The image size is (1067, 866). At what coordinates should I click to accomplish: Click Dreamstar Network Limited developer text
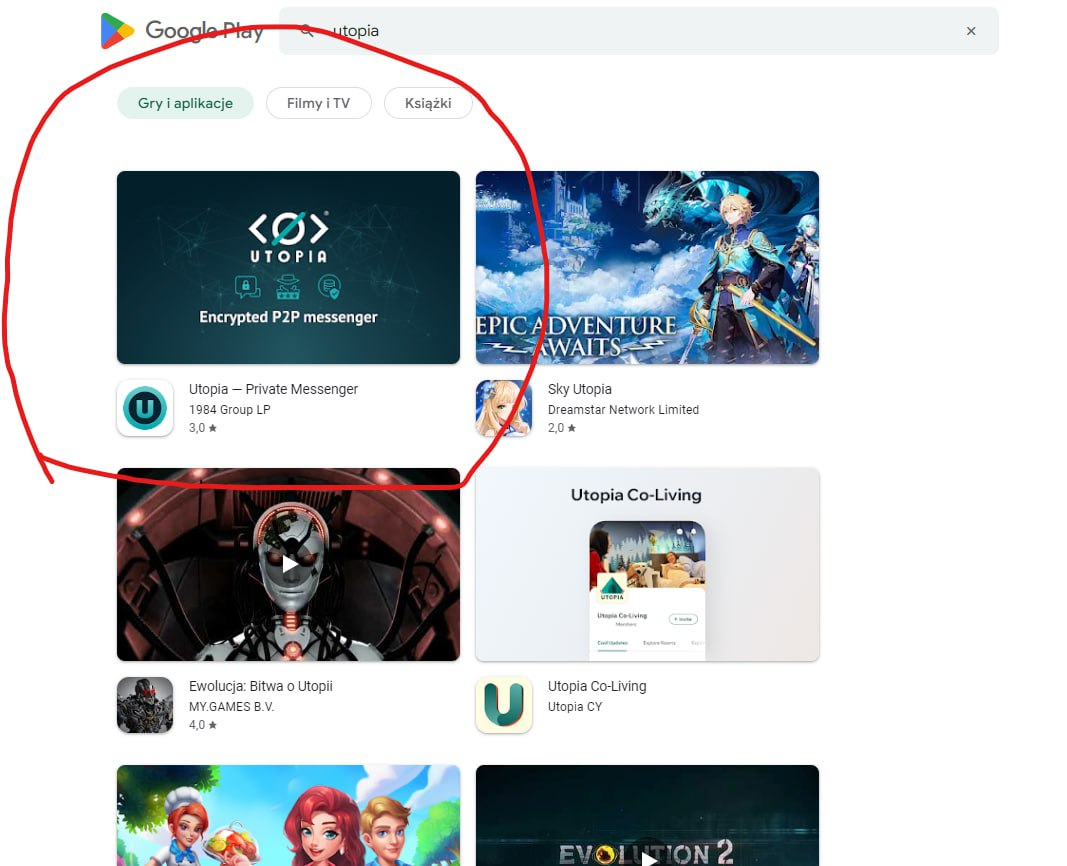623,410
